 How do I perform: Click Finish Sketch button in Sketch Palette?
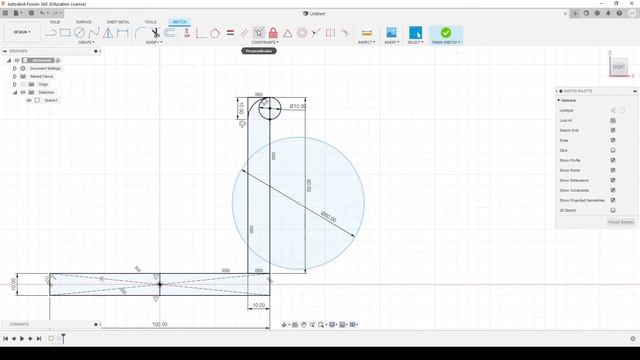coord(620,222)
